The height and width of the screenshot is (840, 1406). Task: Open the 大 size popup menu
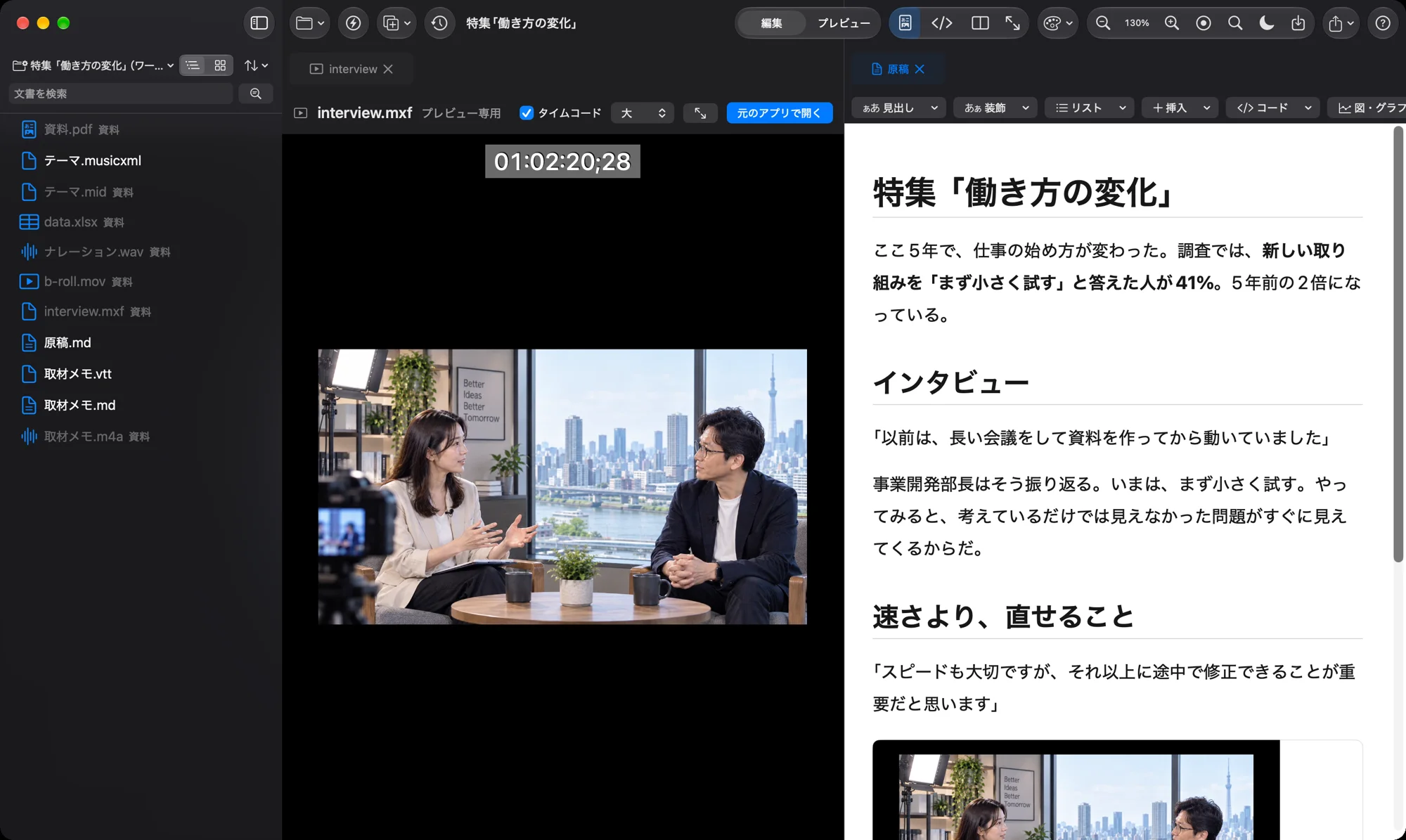pyautogui.click(x=643, y=113)
